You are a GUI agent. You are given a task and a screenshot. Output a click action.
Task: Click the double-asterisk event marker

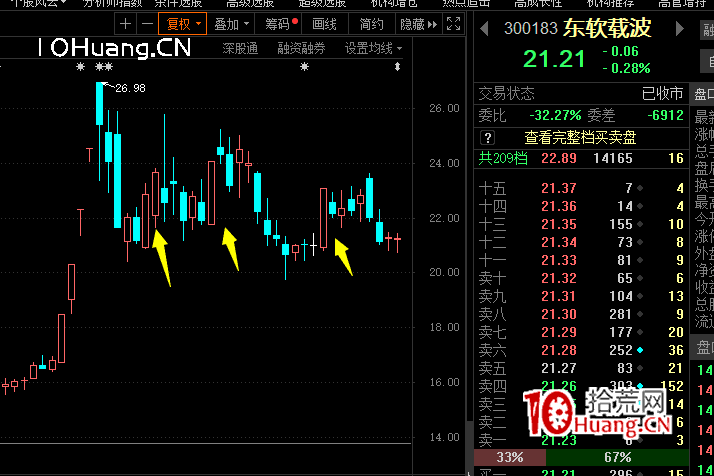pyautogui.click(x=104, y=67)
